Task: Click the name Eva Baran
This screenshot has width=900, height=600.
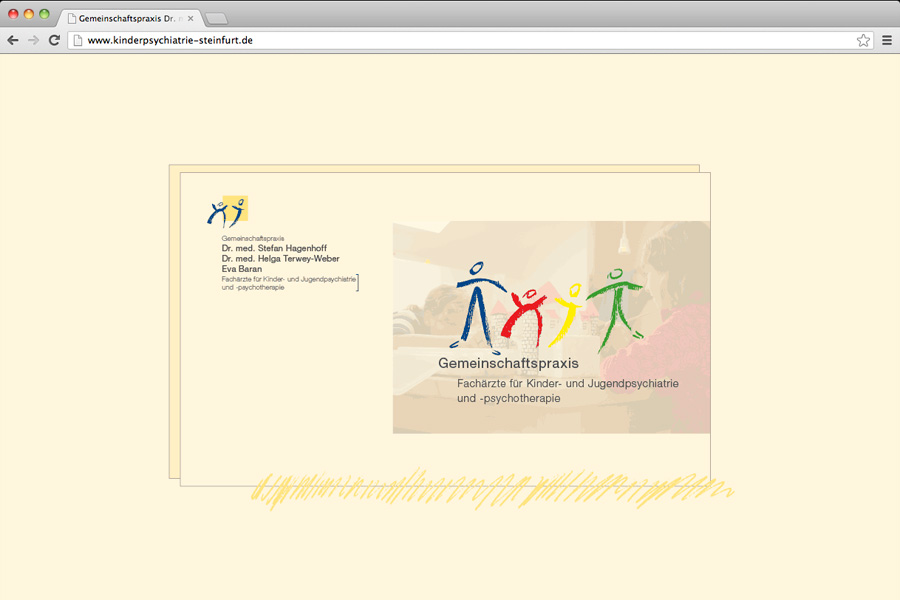Action: tap(242, 268)
